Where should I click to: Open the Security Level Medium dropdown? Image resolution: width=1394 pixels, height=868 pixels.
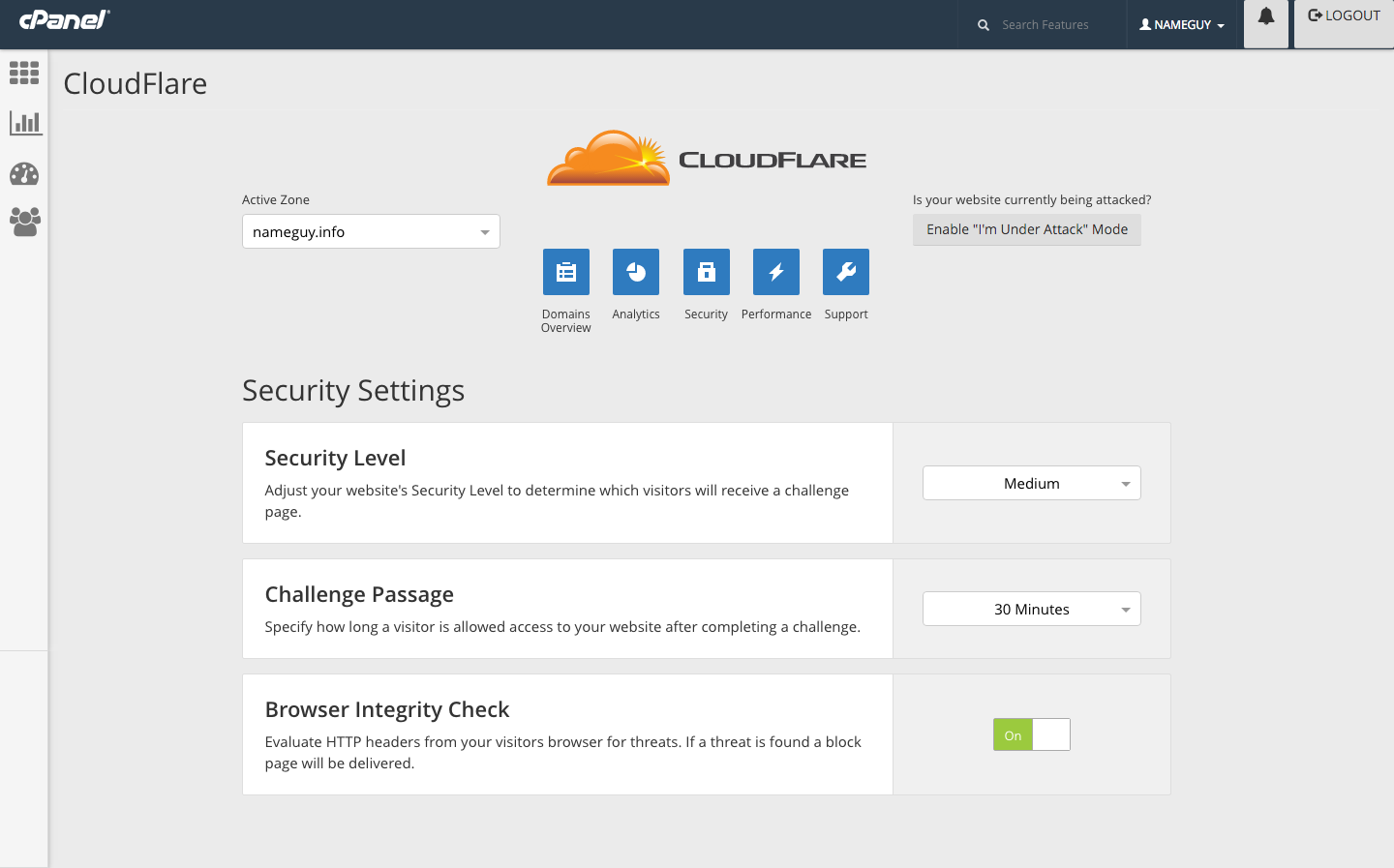1031,483
